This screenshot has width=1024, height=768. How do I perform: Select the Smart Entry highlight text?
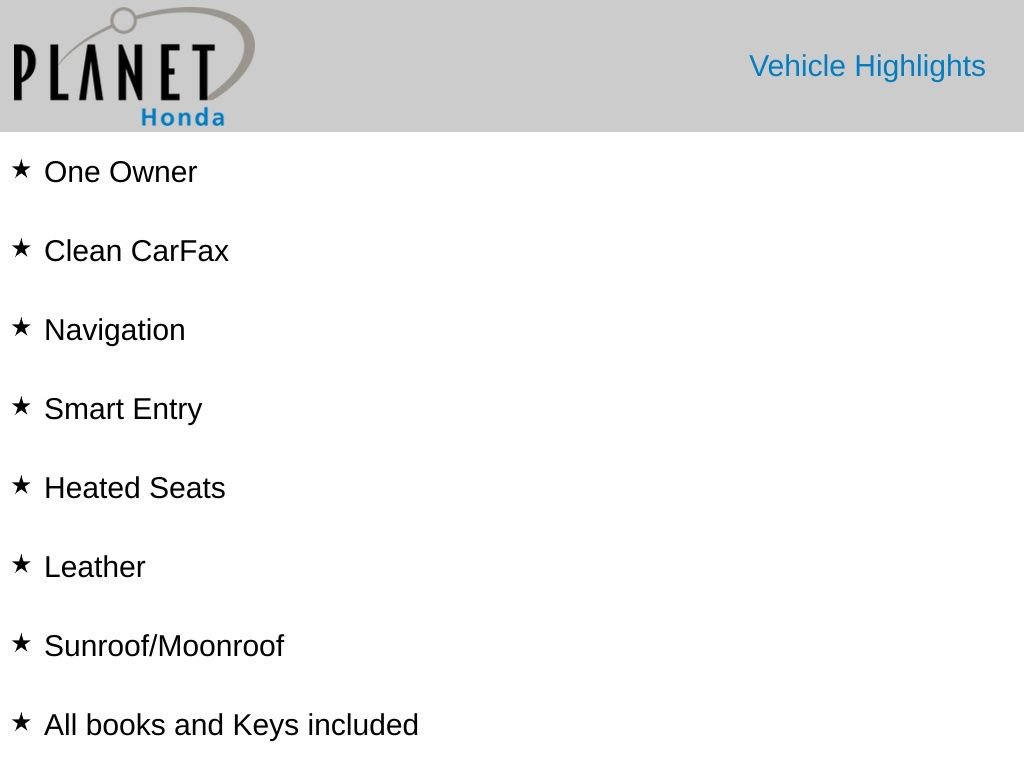(123, 410)
